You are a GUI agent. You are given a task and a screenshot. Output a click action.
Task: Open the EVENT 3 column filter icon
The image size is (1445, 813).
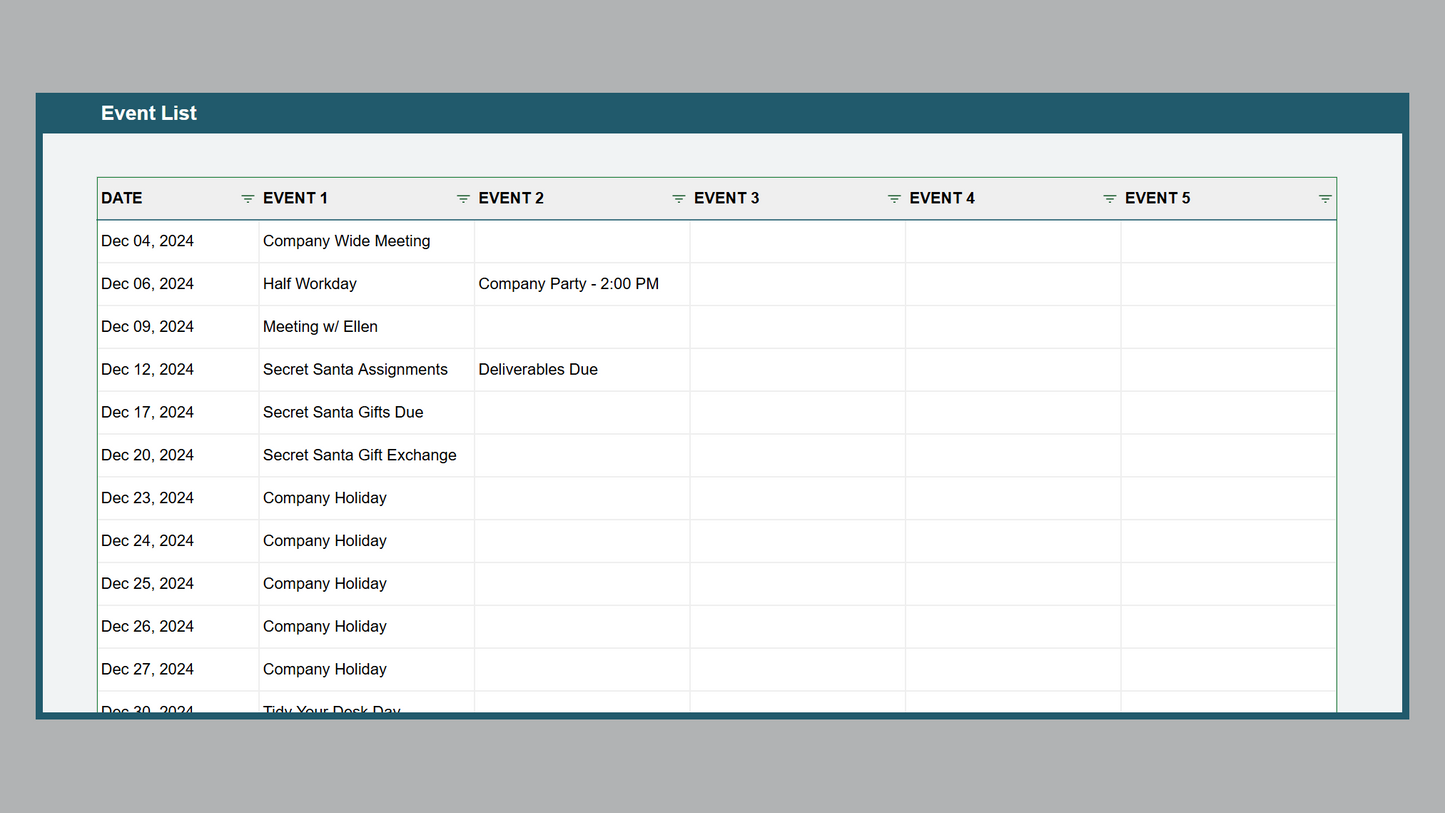pyautogui.click(x=894, y=199)
